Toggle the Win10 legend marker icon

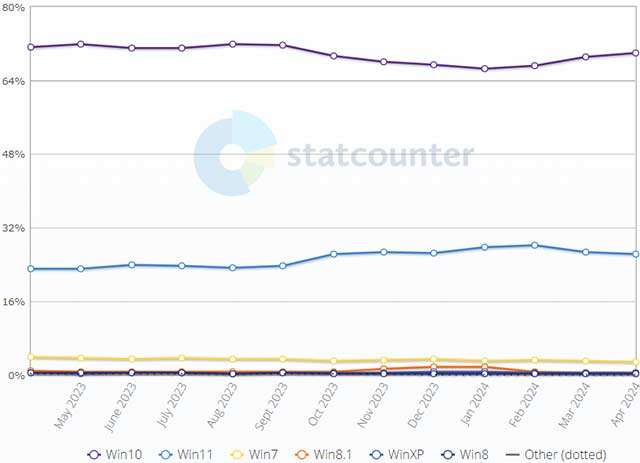[94, 454]
